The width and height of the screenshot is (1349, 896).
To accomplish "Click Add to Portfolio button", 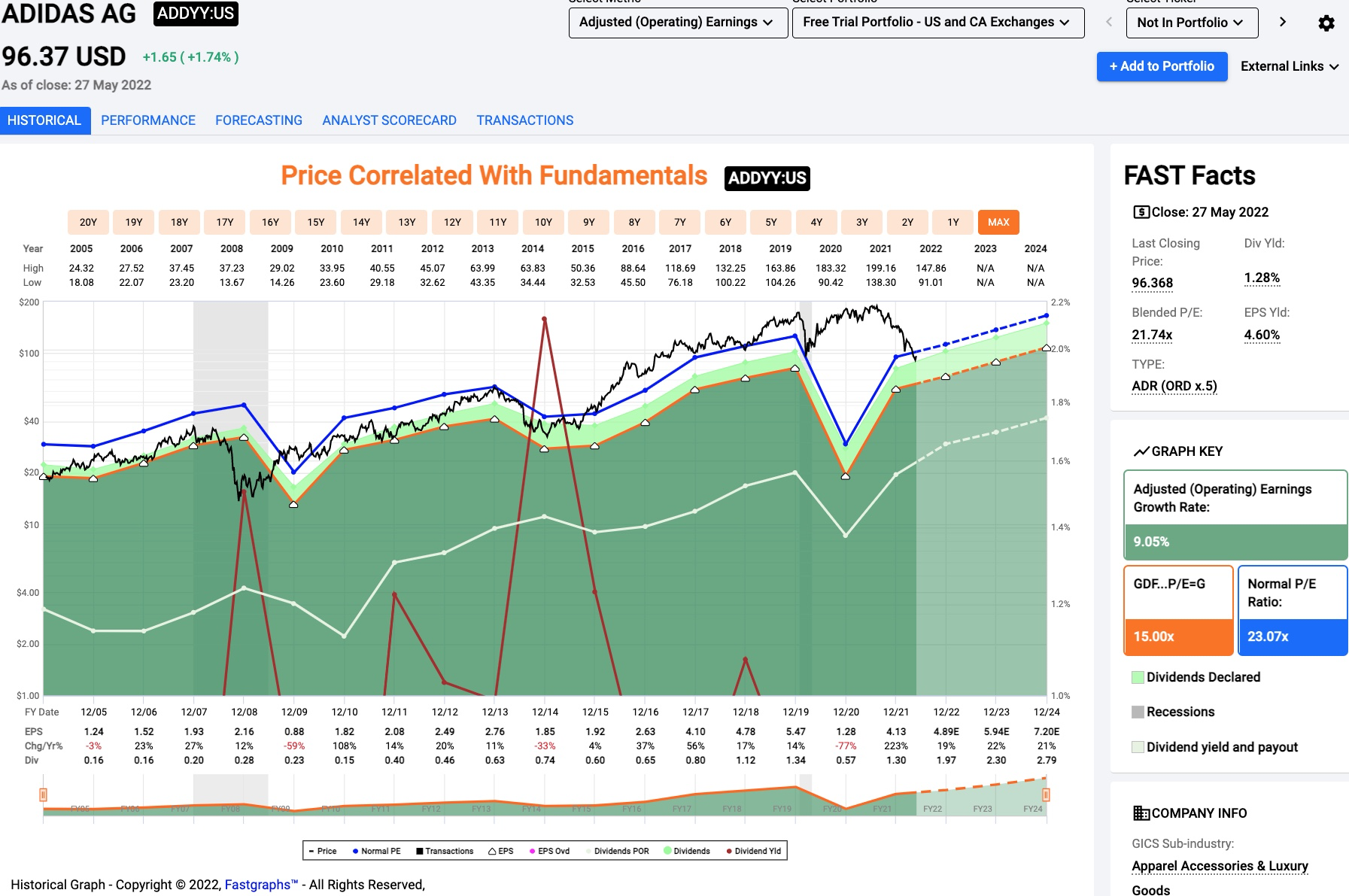I will (x=1162, y=66).
